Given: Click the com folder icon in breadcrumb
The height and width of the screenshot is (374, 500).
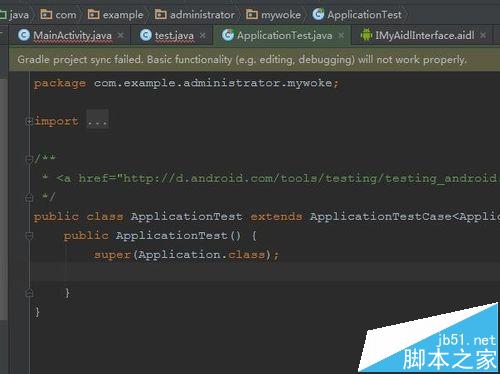Looking at the screenshot, I should [46, 14].
